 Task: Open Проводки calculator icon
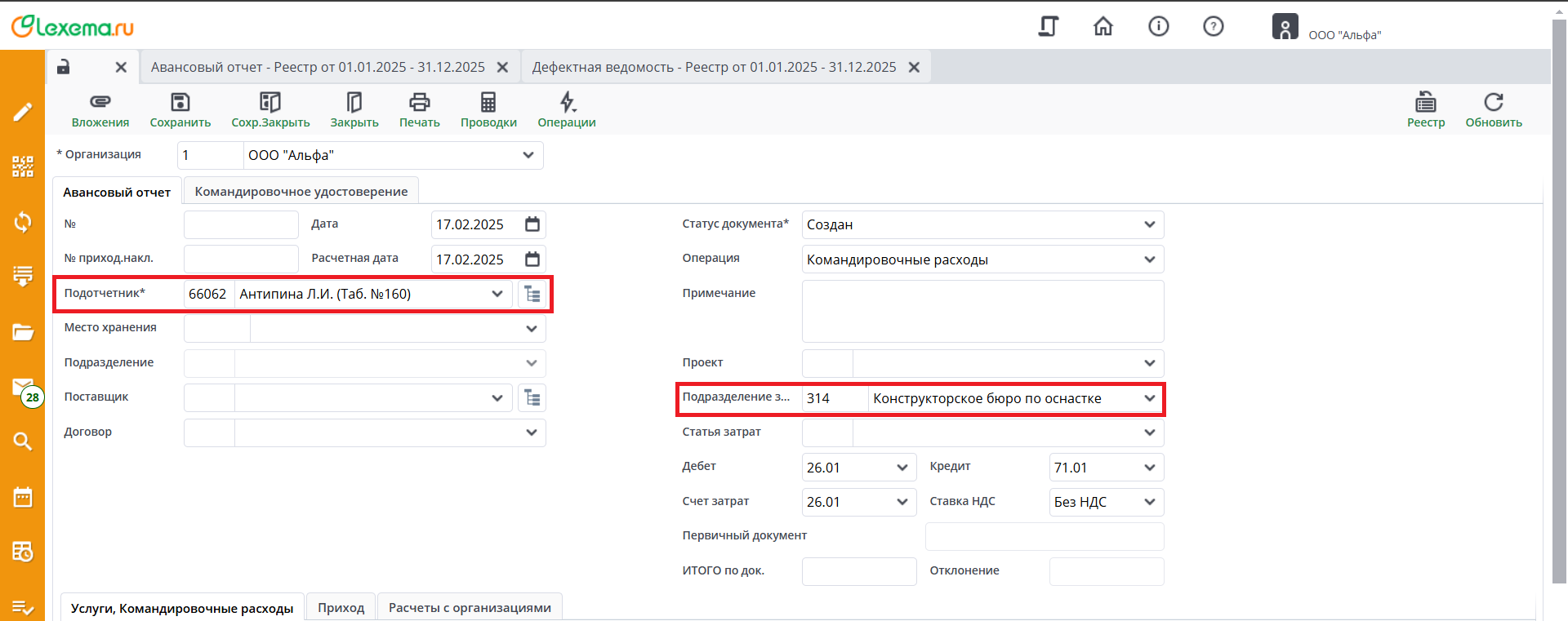[488, 102]
